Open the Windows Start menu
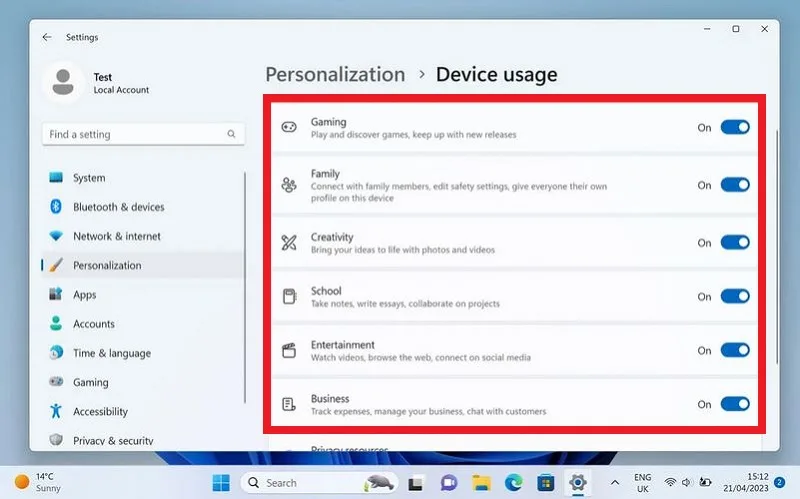The width and height of the screenshot is (800, 499). click(x=221, y=482)
